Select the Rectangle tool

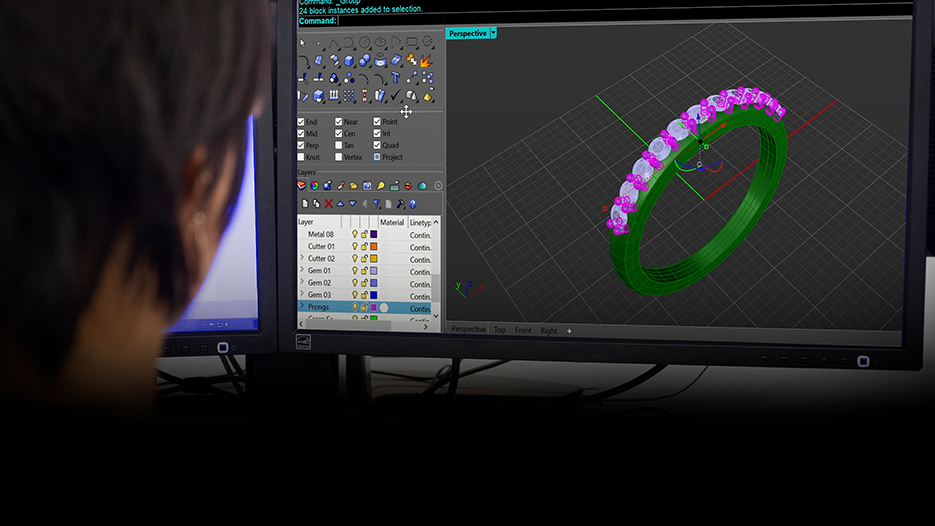pyautogui.click(x=411, y=42)
